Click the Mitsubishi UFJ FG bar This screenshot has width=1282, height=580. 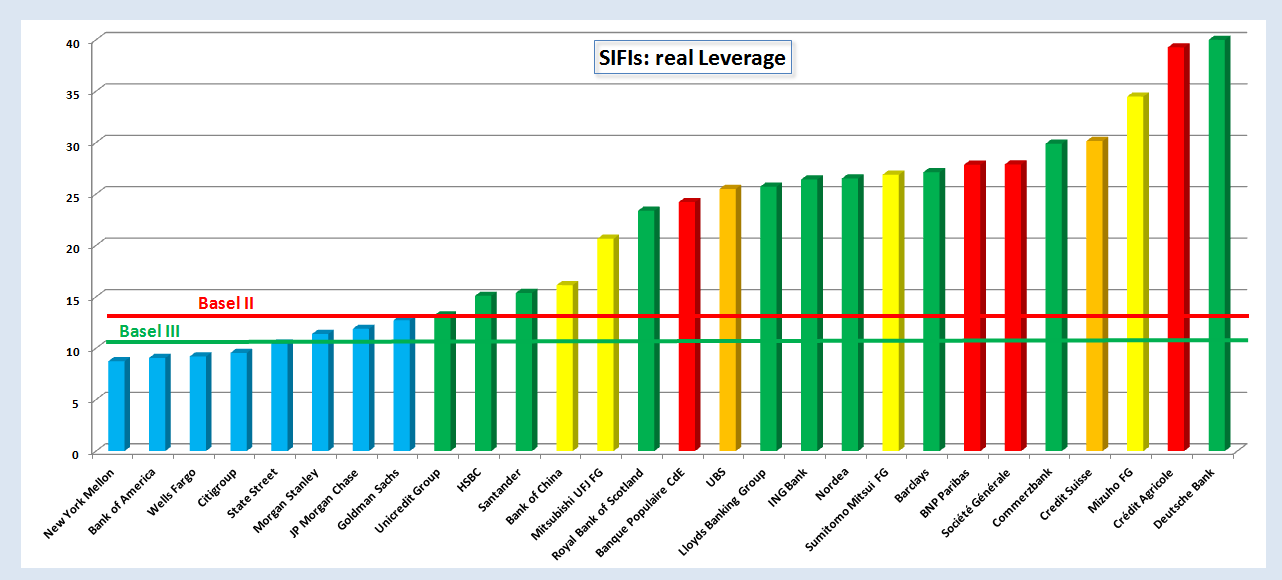(607, 343)
